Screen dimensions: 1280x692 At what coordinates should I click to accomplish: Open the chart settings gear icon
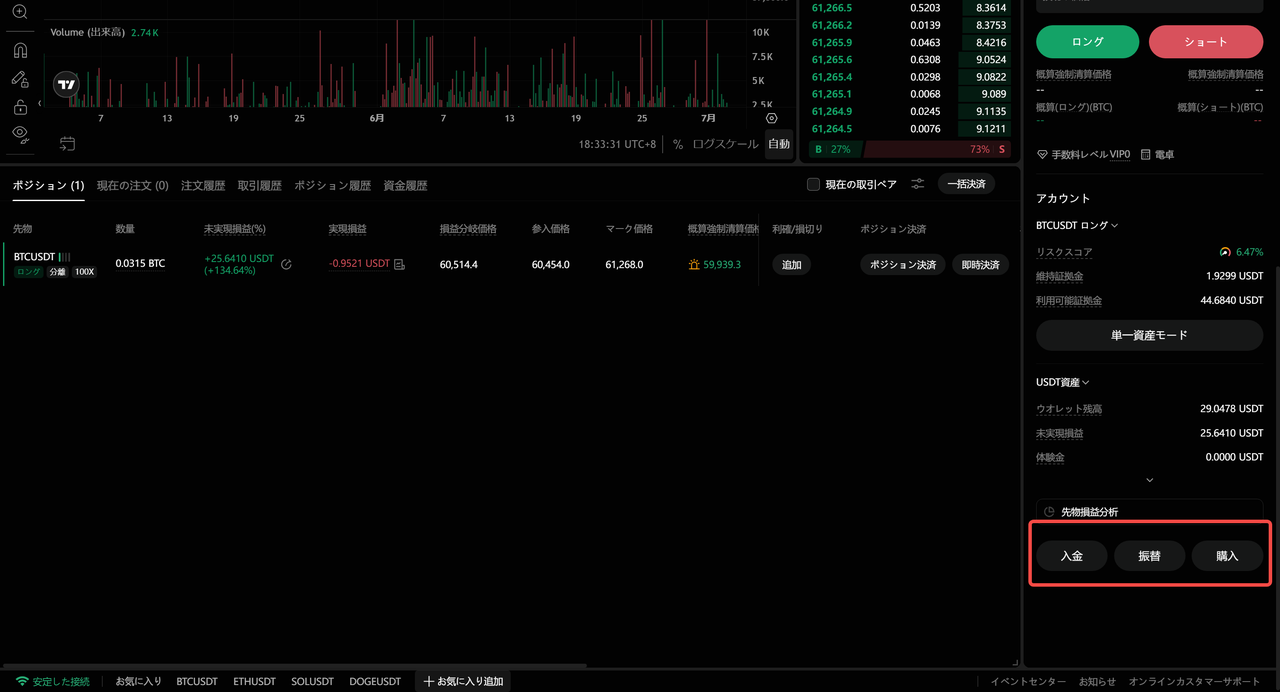pyautogui.click(x=771, y=118)
